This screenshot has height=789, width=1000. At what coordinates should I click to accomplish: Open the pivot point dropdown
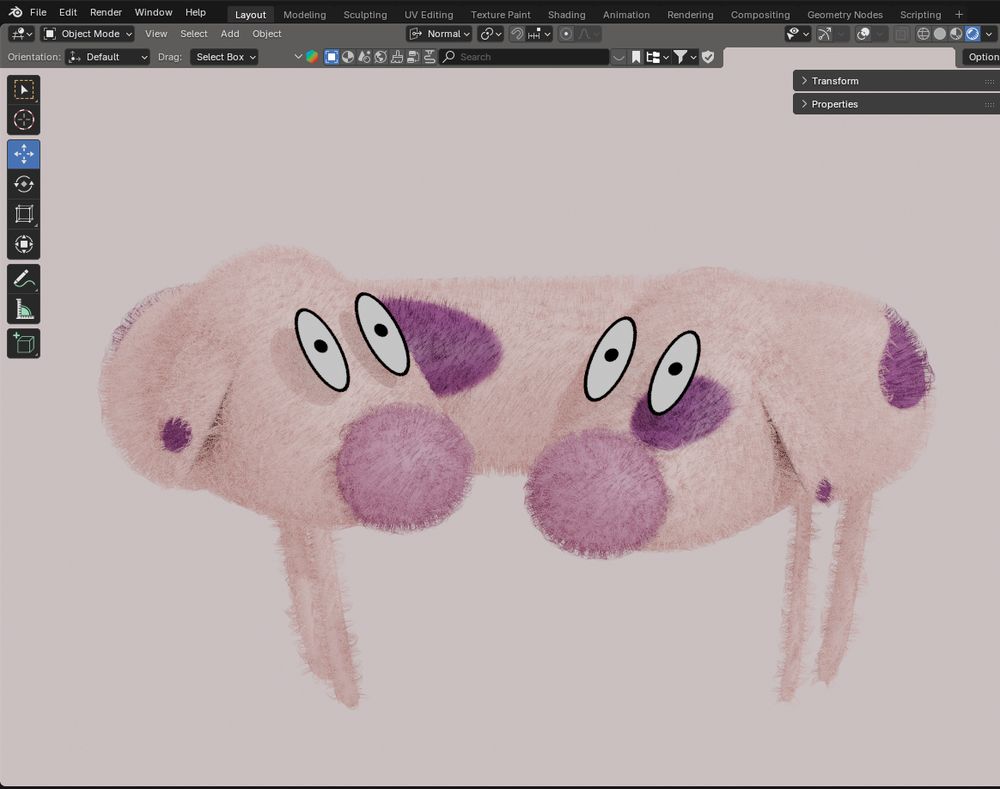click(490, 34)
